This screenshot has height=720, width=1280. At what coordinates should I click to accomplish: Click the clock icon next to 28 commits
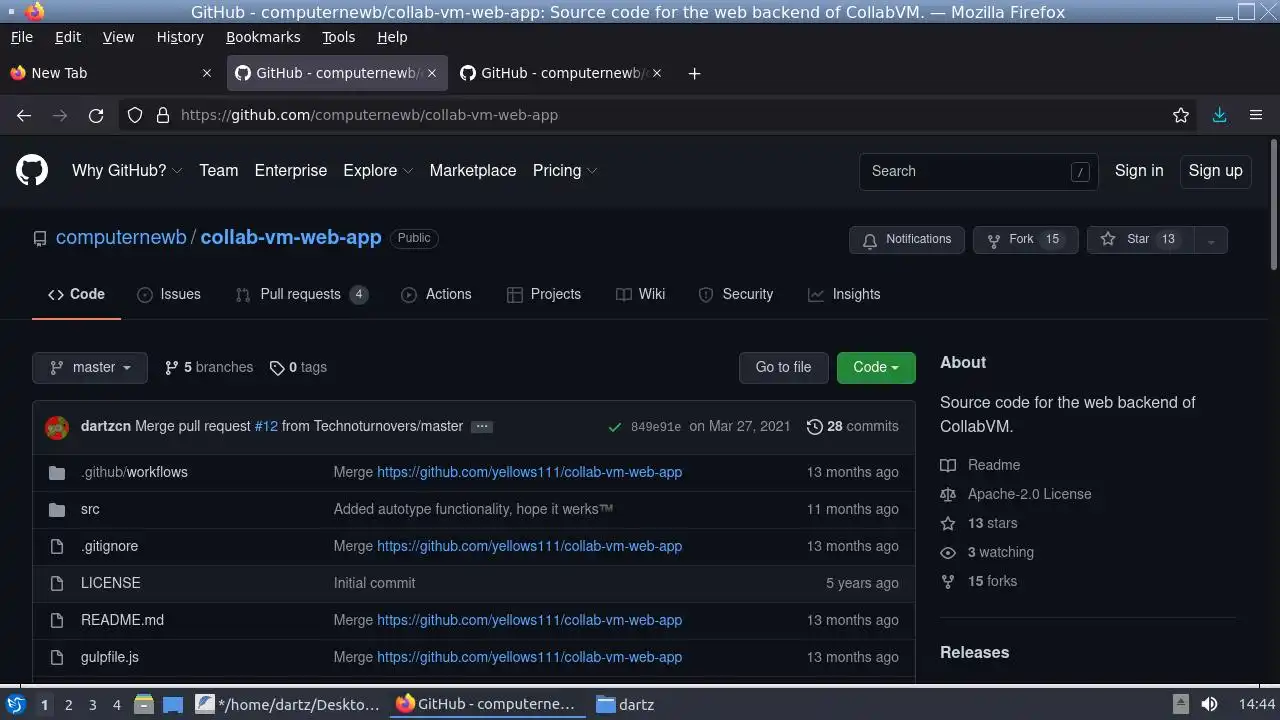point(815,426)
